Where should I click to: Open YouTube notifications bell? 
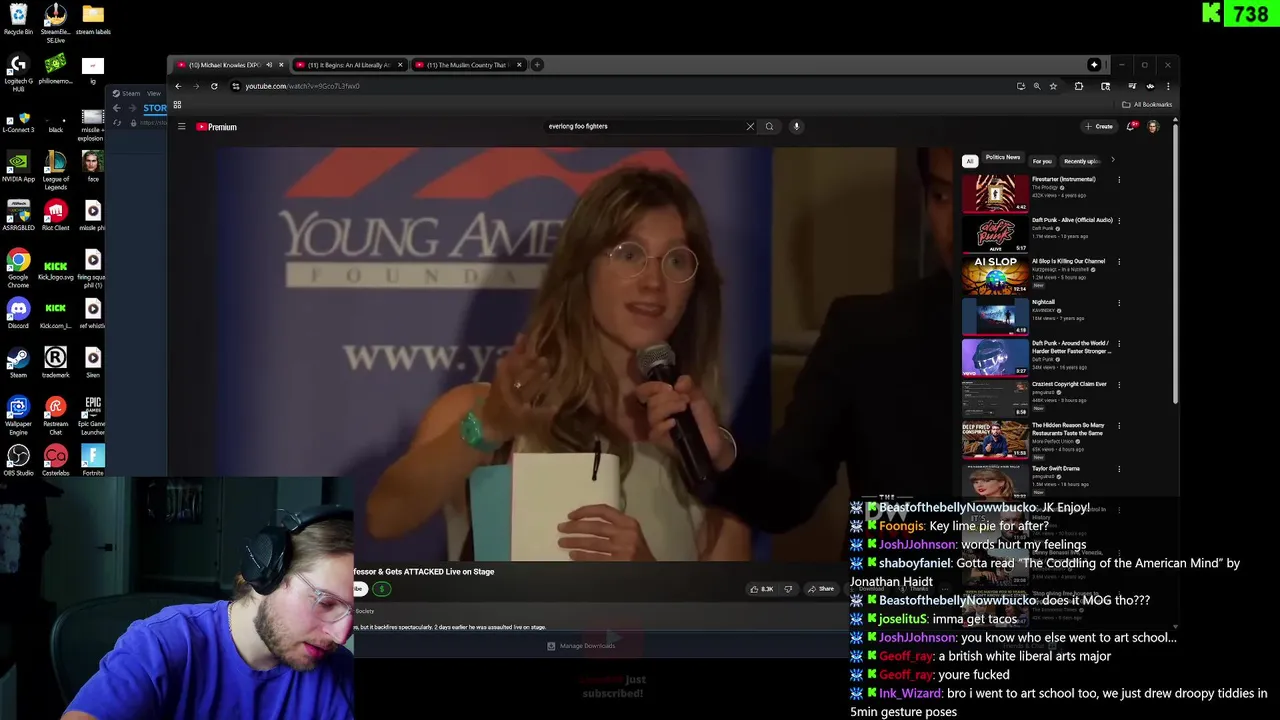[x=1131, y=126]
